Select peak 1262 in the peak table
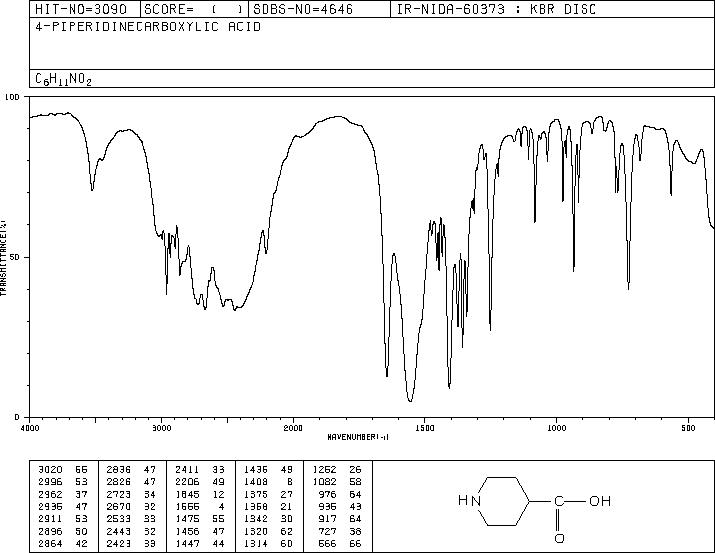Viewport: 715px width, 553px height. point(325,470)
